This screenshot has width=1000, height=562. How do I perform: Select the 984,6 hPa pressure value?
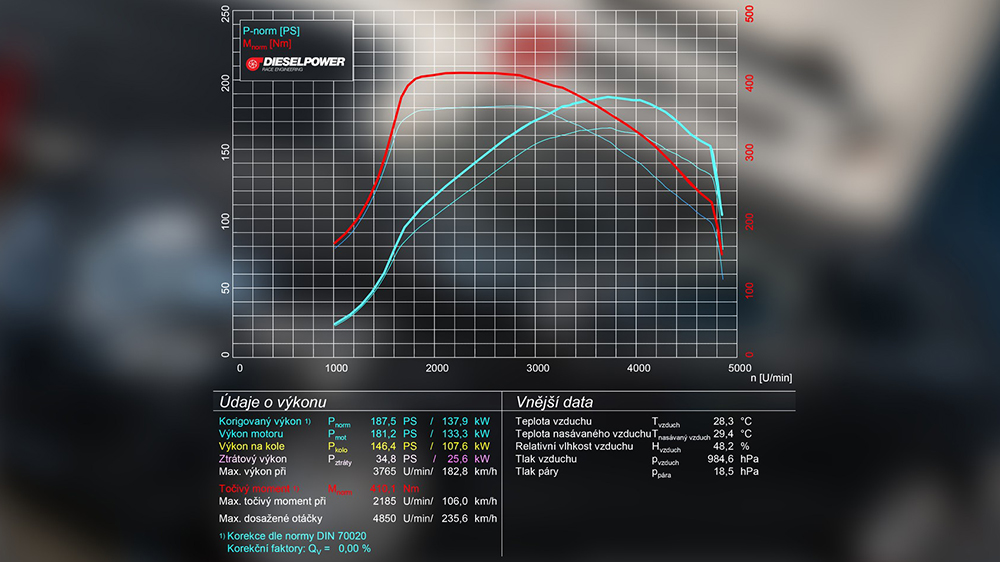733,459
